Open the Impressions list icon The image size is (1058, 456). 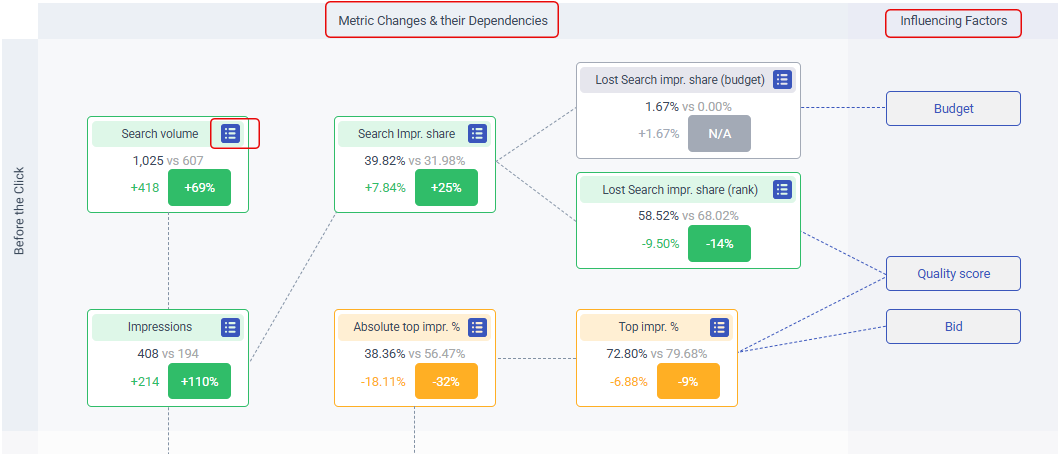pos(231,327)
